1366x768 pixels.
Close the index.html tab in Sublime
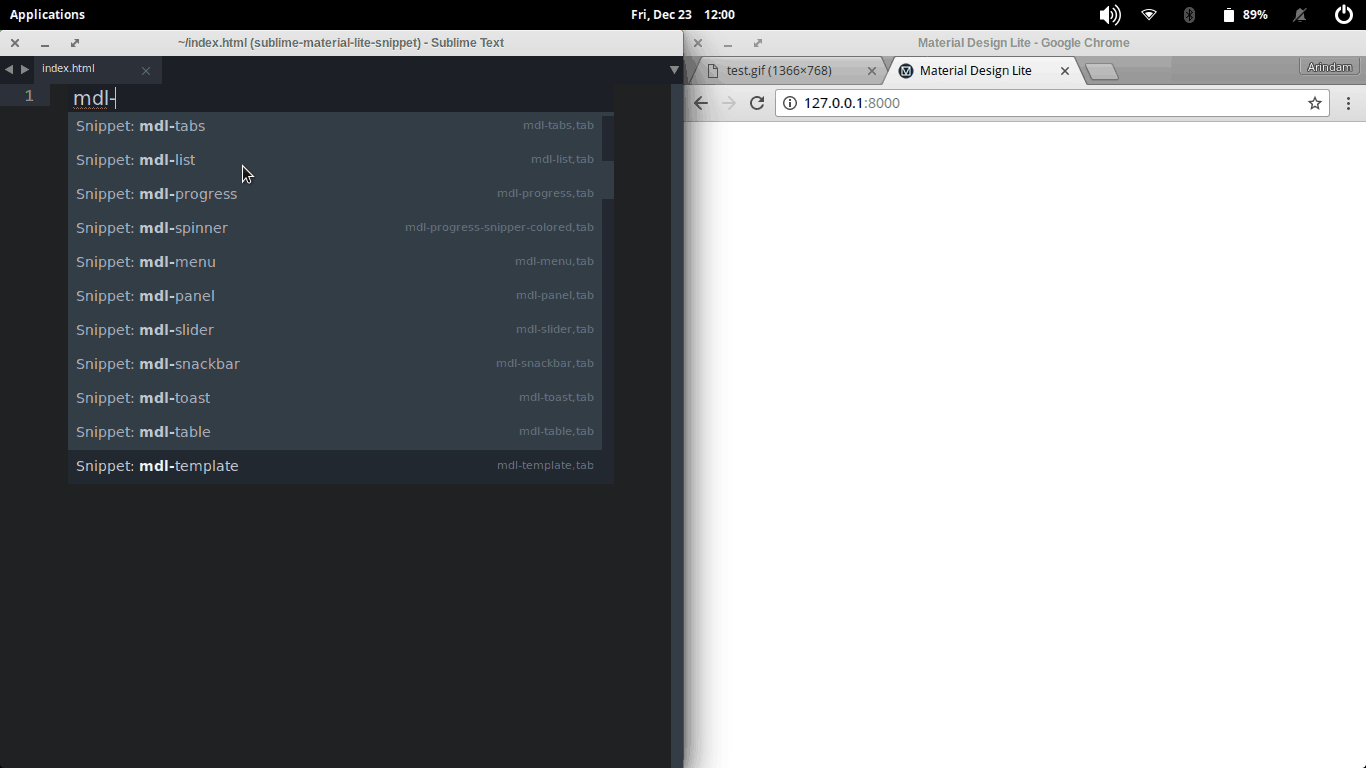click(x=146, y=71)
